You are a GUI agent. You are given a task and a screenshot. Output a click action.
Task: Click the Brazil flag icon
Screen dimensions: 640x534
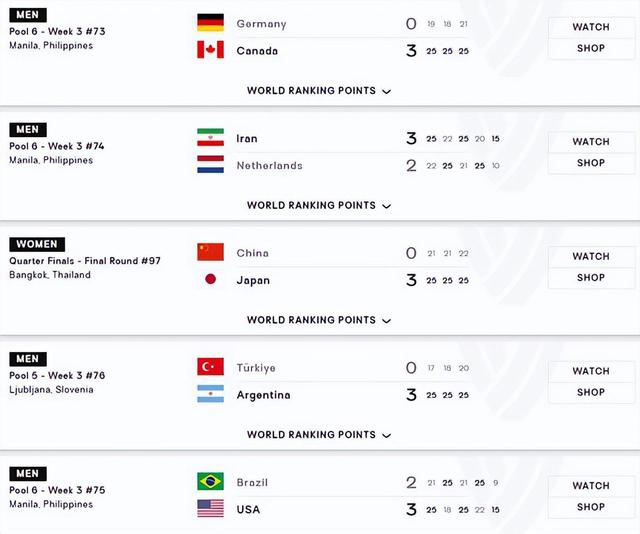[210, 482]
